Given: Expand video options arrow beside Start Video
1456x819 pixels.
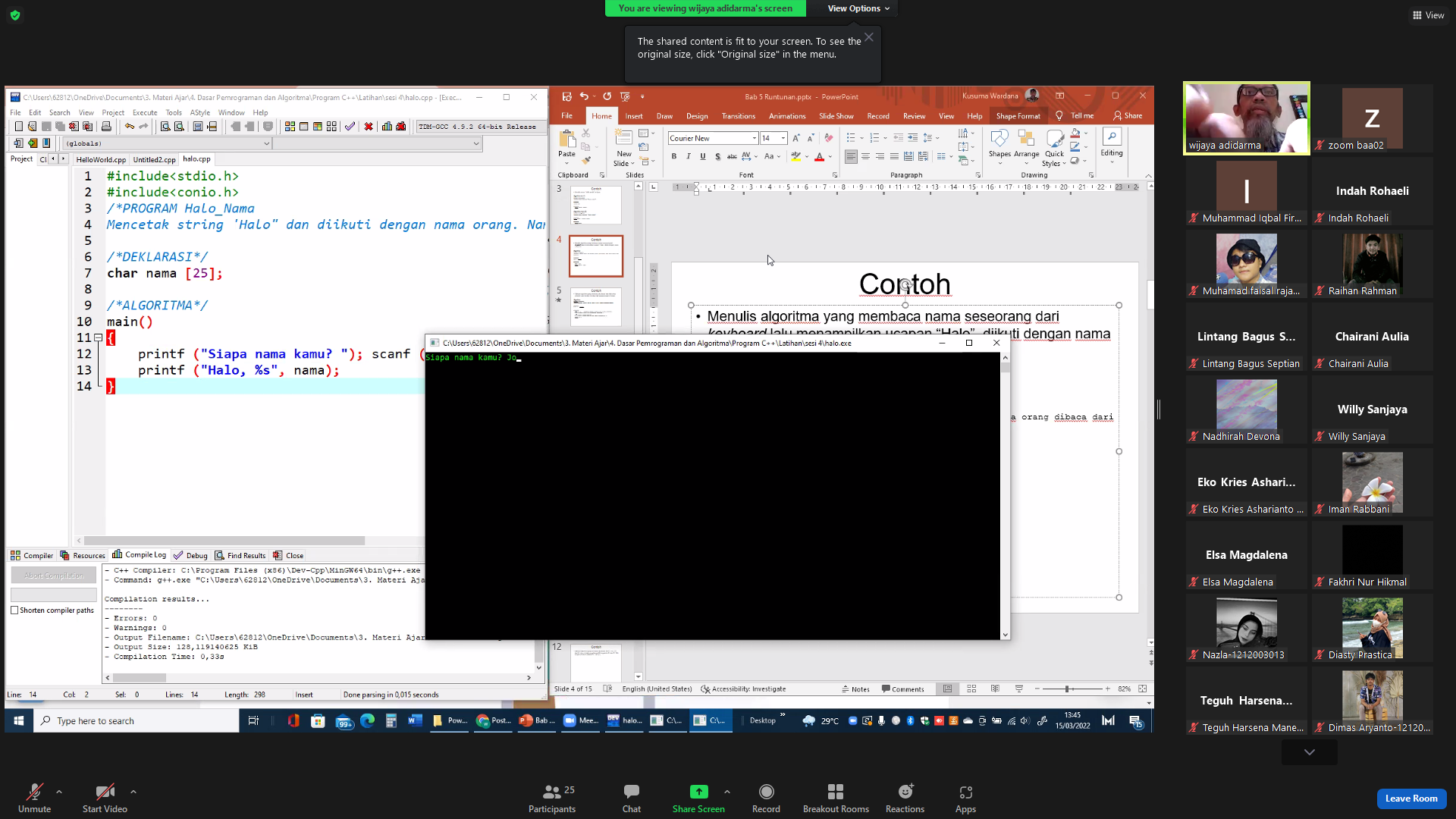Looking at the screenshot, I should pos(133,792).
